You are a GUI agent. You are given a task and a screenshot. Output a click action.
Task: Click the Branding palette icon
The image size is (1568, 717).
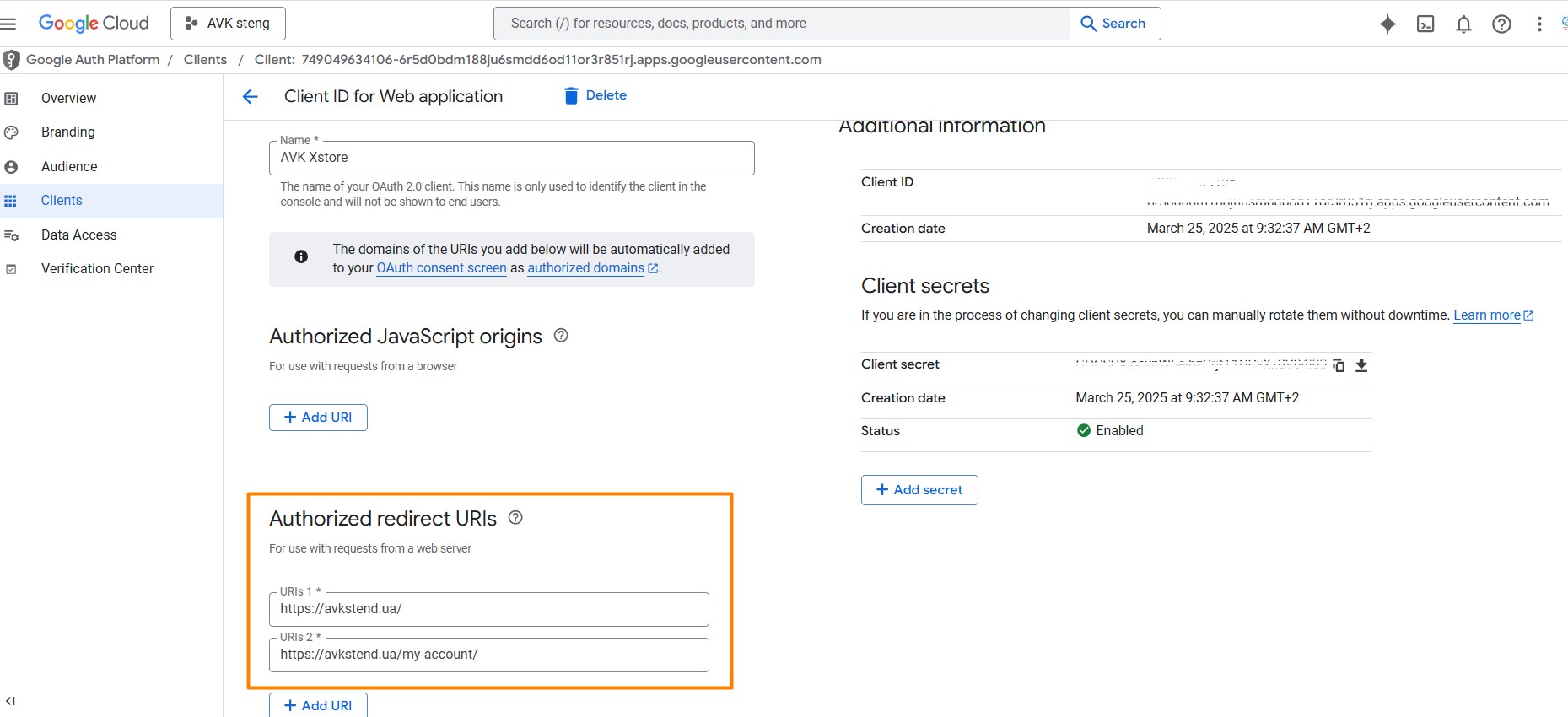[x=11, y=132]
